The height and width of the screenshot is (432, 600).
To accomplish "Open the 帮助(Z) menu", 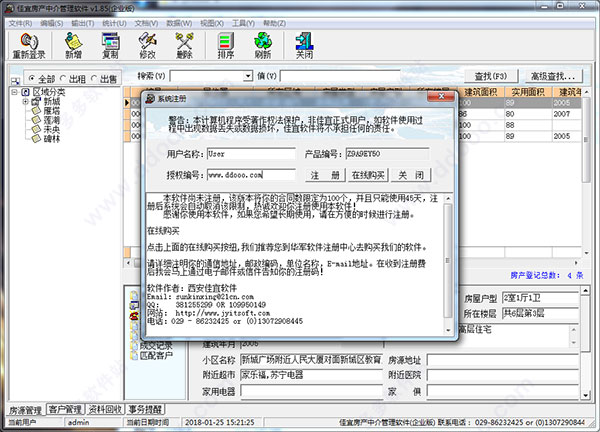I will coord(274,23).
